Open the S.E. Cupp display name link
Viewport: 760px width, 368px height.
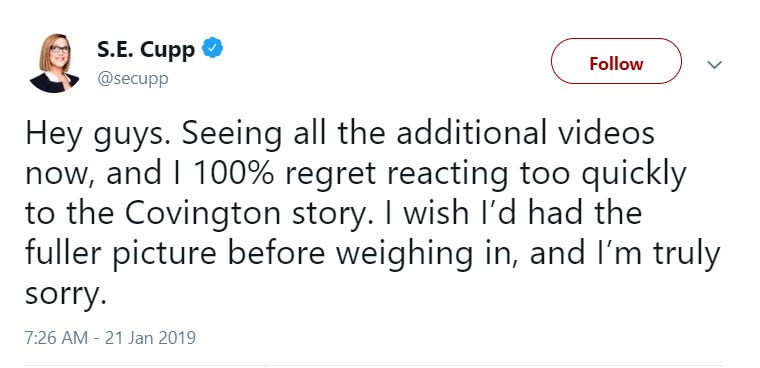click(146, 49)
